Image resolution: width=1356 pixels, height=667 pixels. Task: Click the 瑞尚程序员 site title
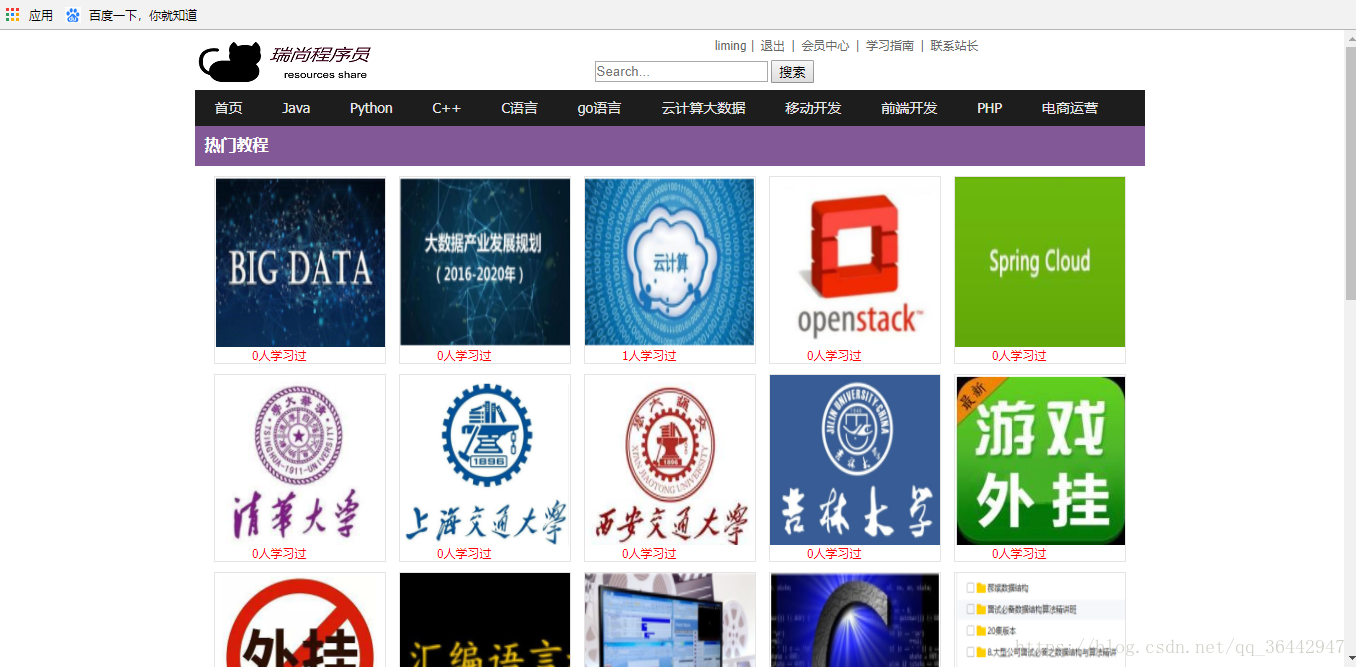(319, 54)
